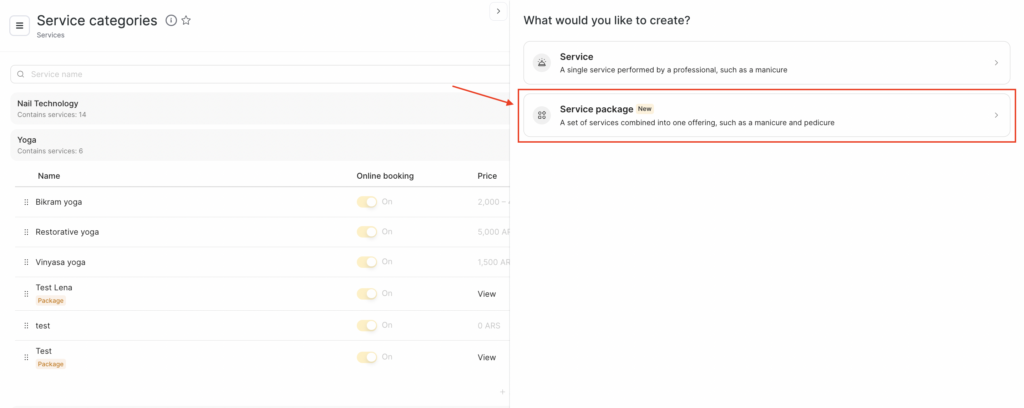Image resolution: width=1024 pixels, height=408 pixels.
Task: Click the info icon beside Service categories
Action: pos(171,21)
